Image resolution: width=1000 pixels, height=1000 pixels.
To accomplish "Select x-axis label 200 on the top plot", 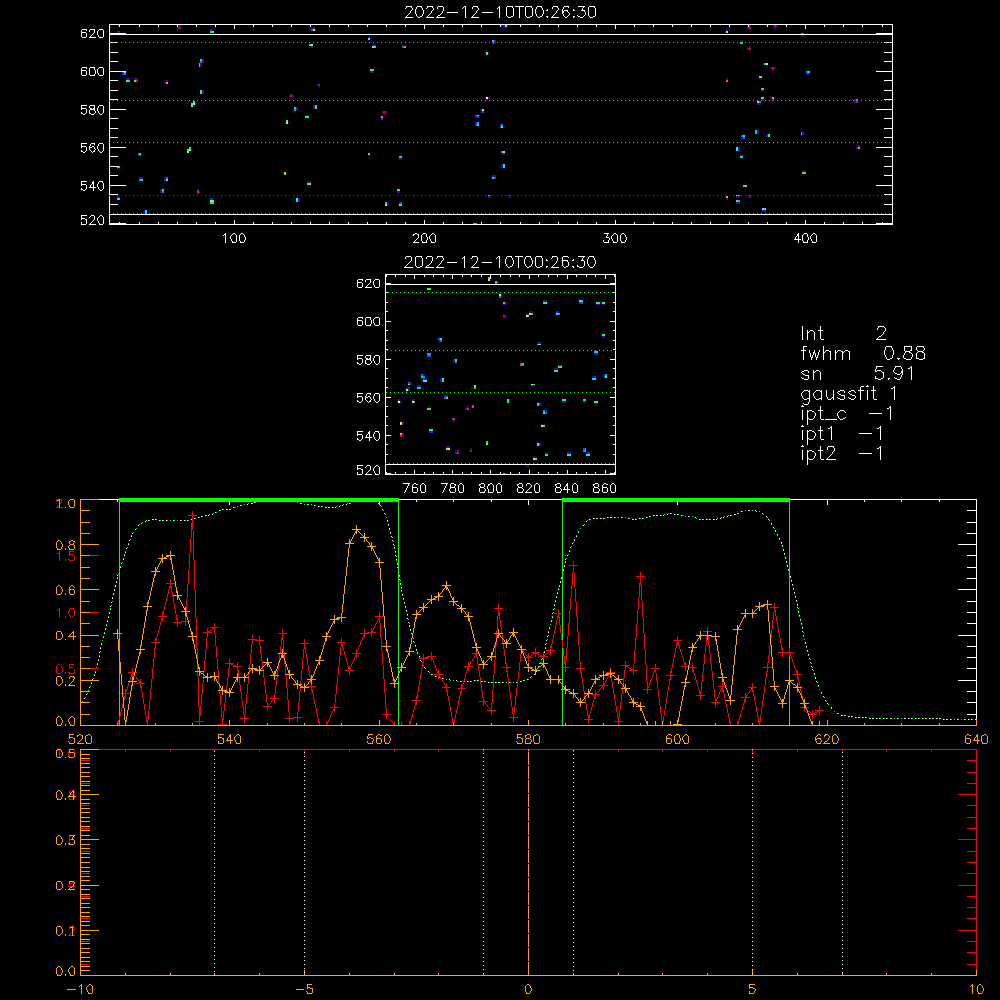I will (x=424, y=239).
